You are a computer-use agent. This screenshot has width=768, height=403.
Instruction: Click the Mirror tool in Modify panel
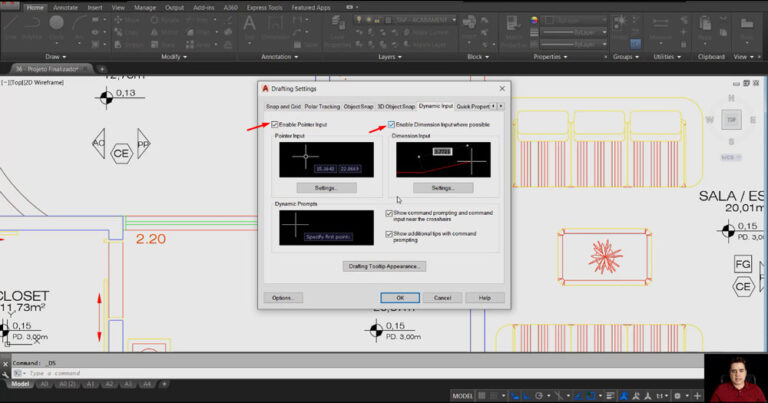(x=165, y=32)
